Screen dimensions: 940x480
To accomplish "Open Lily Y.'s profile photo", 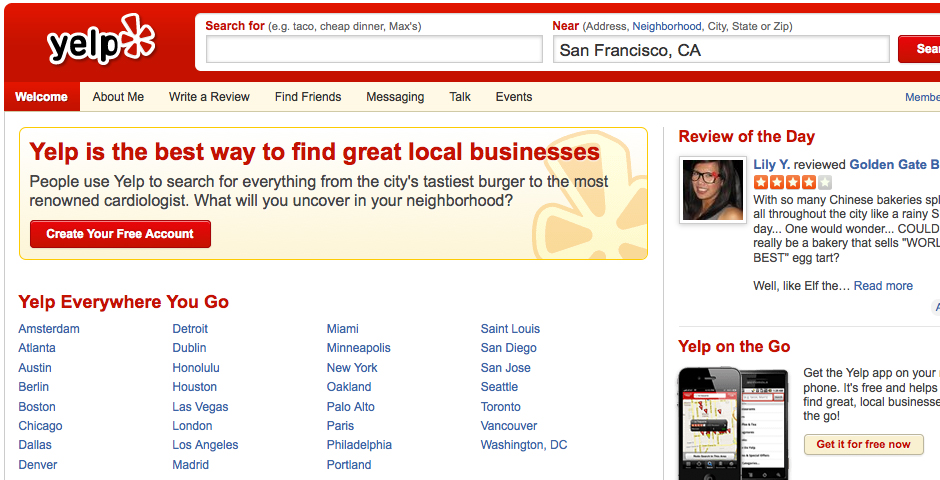I will [x=713, y=190].
